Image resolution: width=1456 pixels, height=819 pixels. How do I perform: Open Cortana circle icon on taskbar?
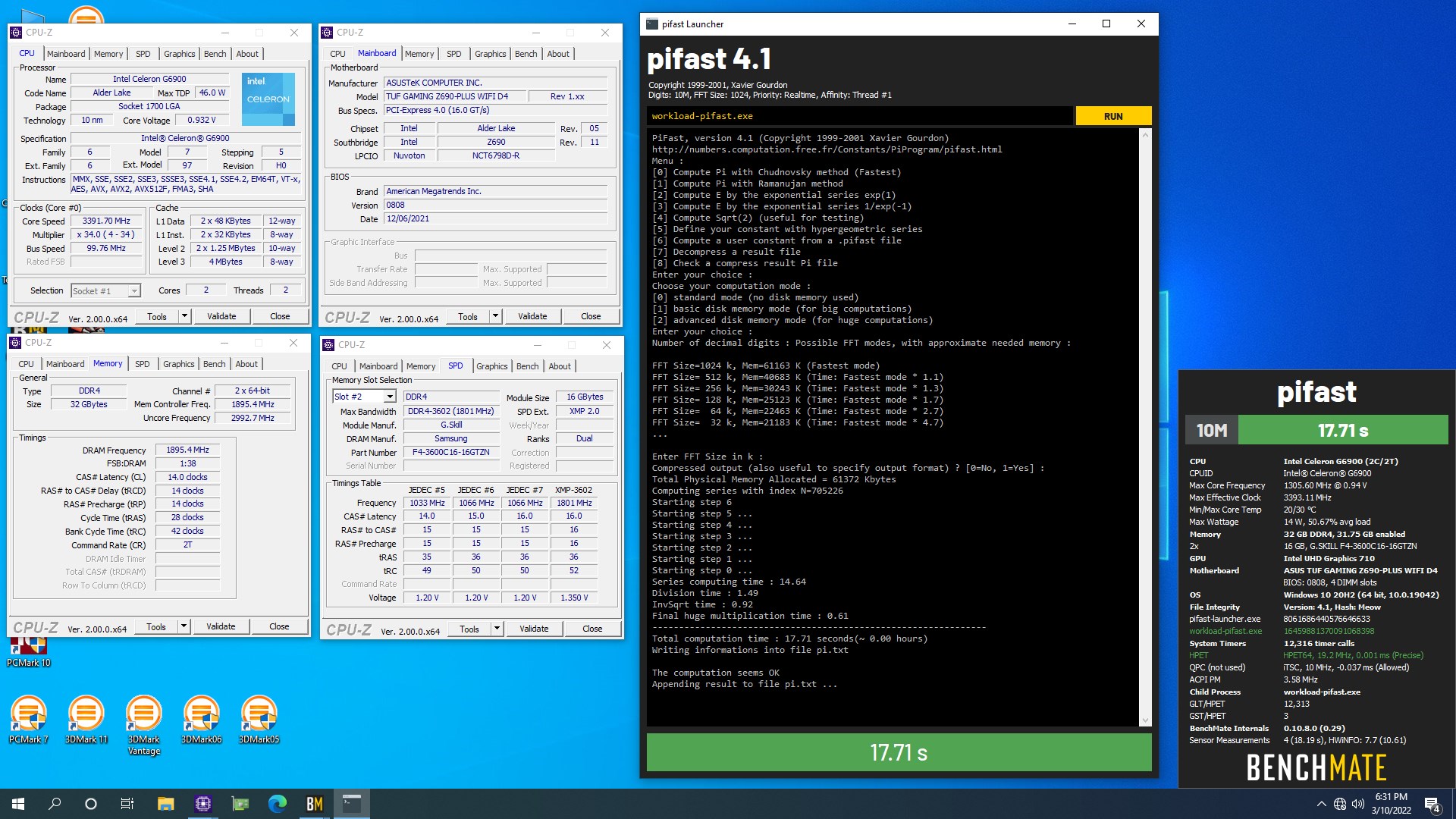[x=91, y=804]
